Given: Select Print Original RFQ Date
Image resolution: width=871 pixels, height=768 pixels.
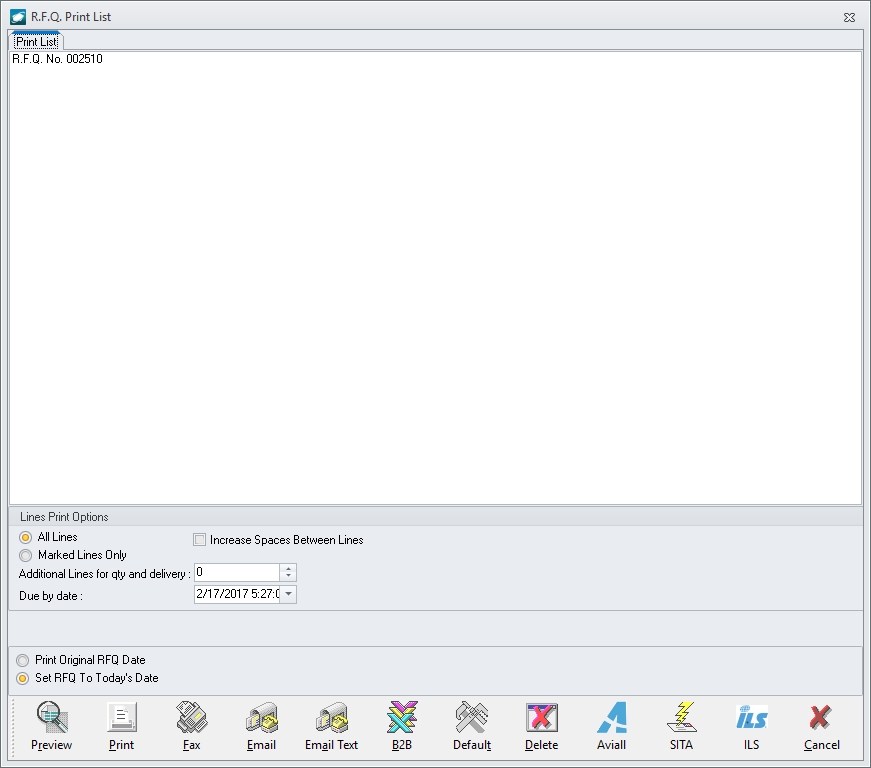Looking at the screenshot, I should pyautogui.click(x=23, y=661).
